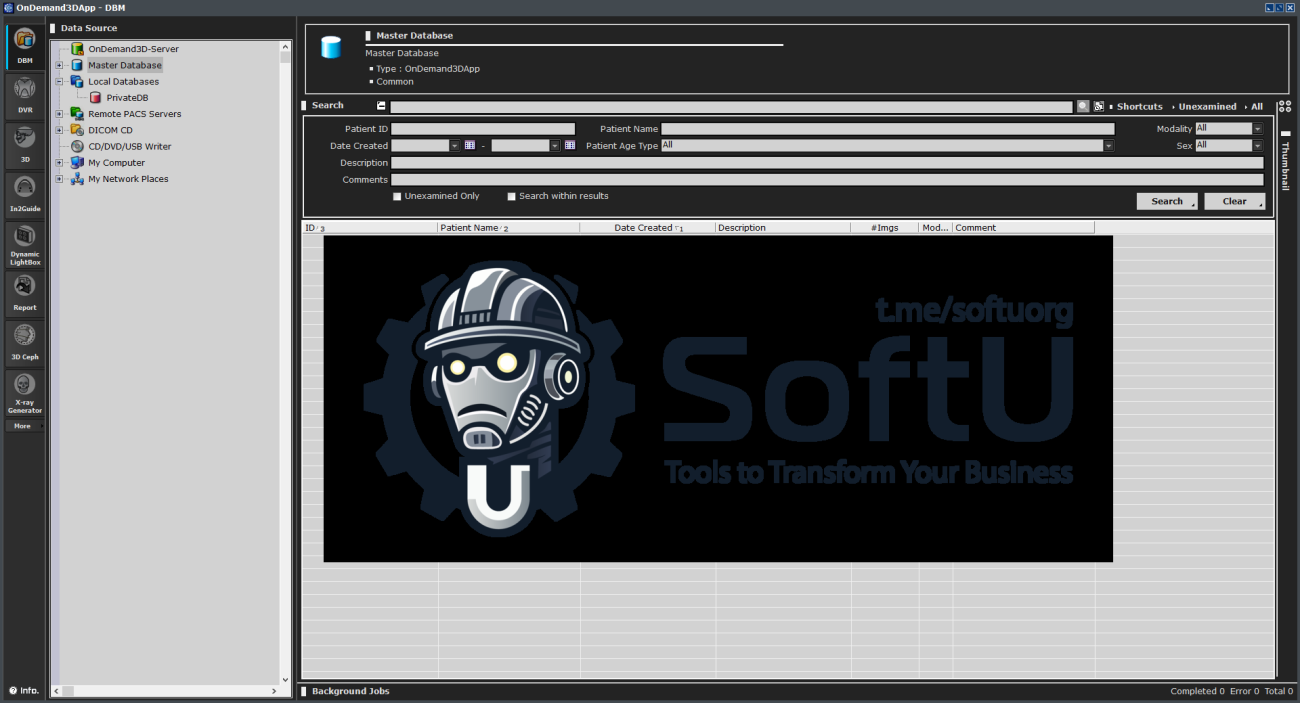The height and width of the screenshot is (703, 1300).
Task: Click the Patient Name input field
Action: 888,129
